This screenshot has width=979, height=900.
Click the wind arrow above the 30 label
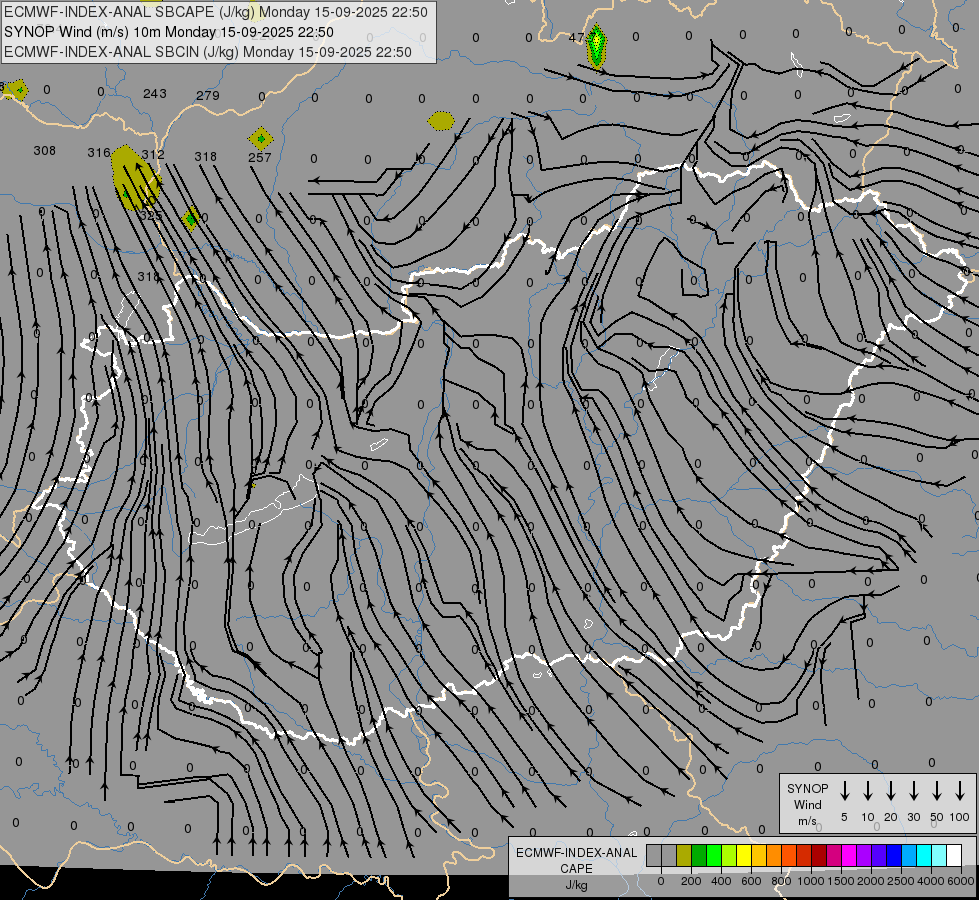(x=913, y=790)
